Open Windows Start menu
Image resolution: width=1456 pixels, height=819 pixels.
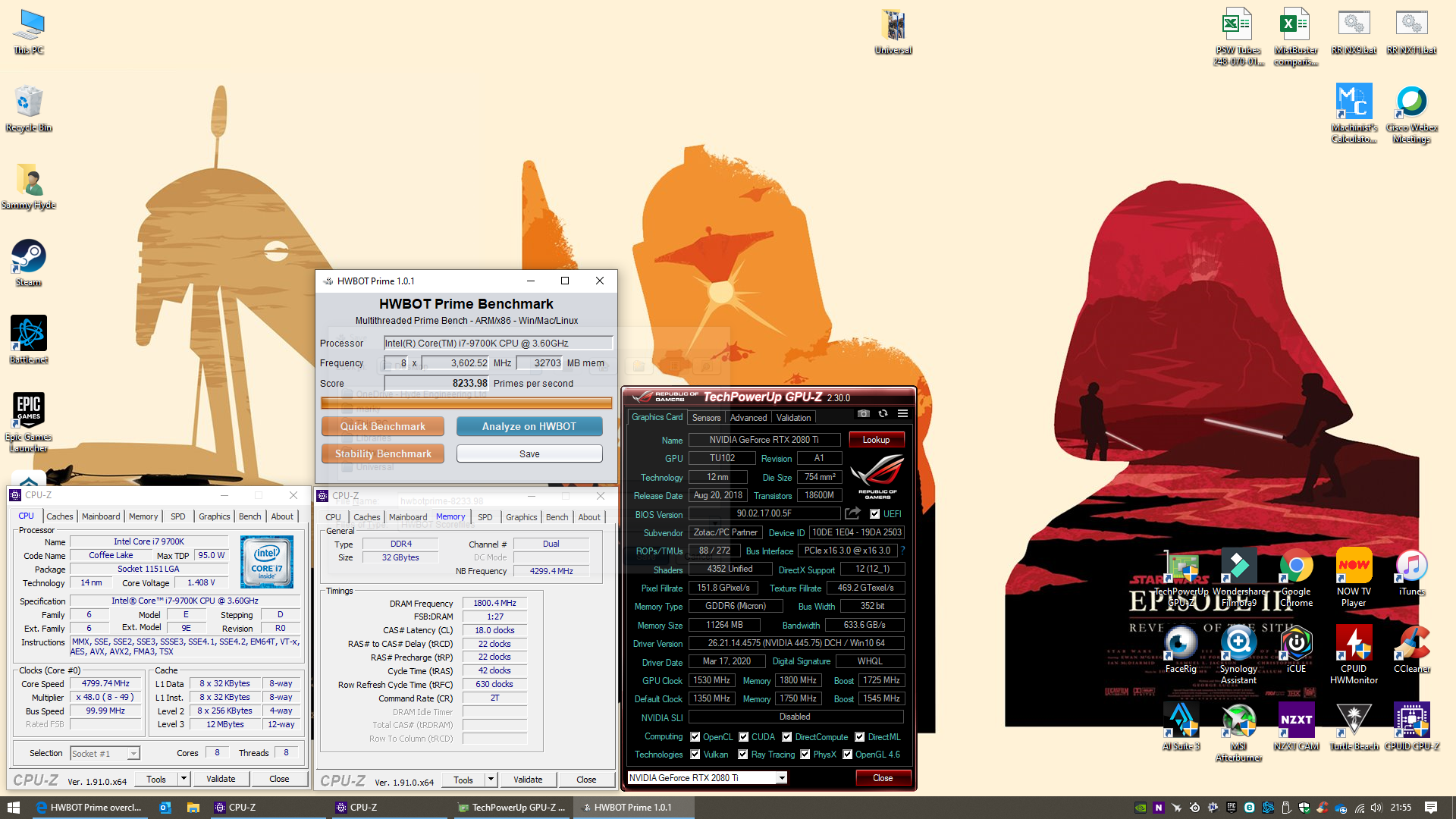coord(14,808)
